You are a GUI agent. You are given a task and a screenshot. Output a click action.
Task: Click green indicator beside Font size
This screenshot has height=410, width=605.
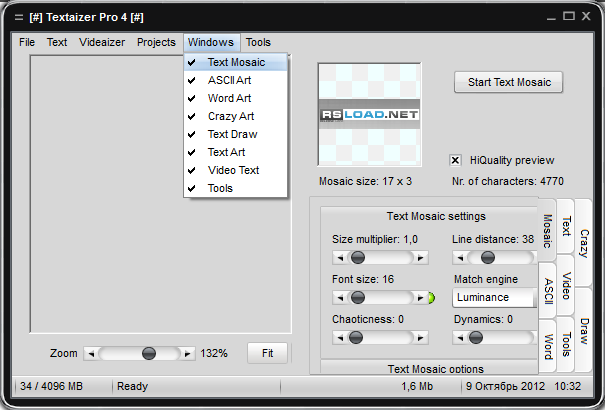point(432,298)
